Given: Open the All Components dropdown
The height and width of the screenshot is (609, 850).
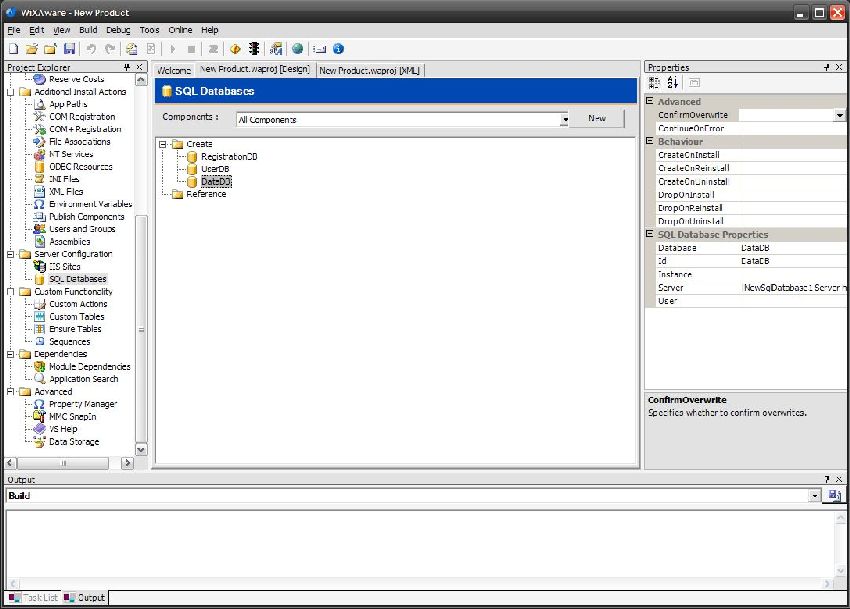Looking at the screenshot, I should tap(564, 119).
